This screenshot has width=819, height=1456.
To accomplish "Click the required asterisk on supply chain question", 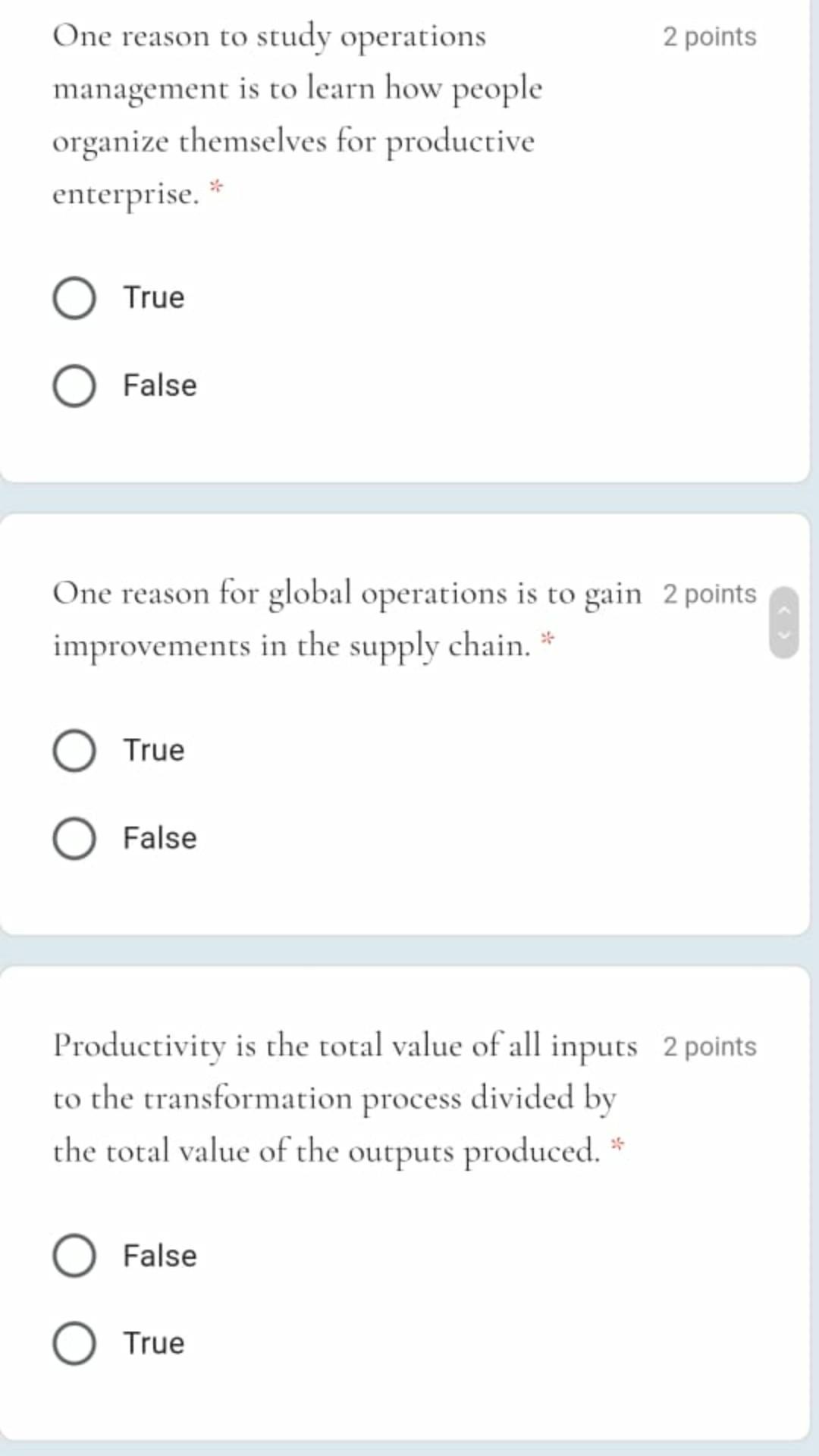I will point(548,637).
